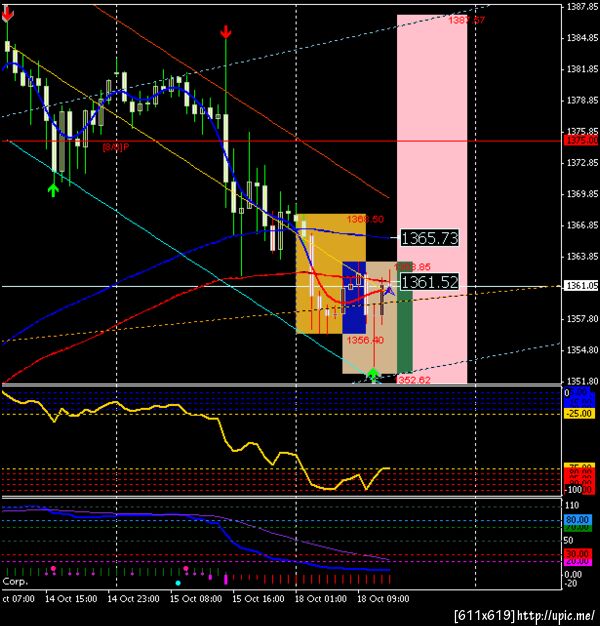Click the red [BA] P label text
The image size is (600, 626).
pyautogui.click(x=116, y=147)
